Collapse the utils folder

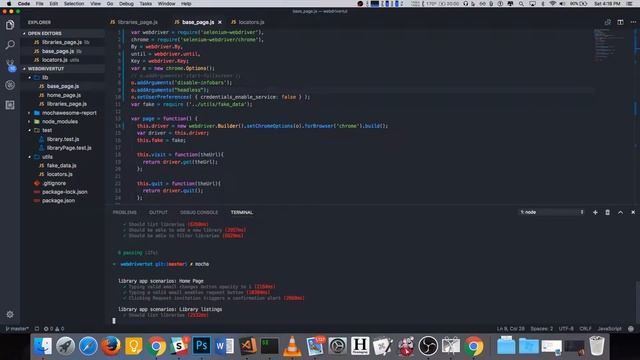point(47,157)
